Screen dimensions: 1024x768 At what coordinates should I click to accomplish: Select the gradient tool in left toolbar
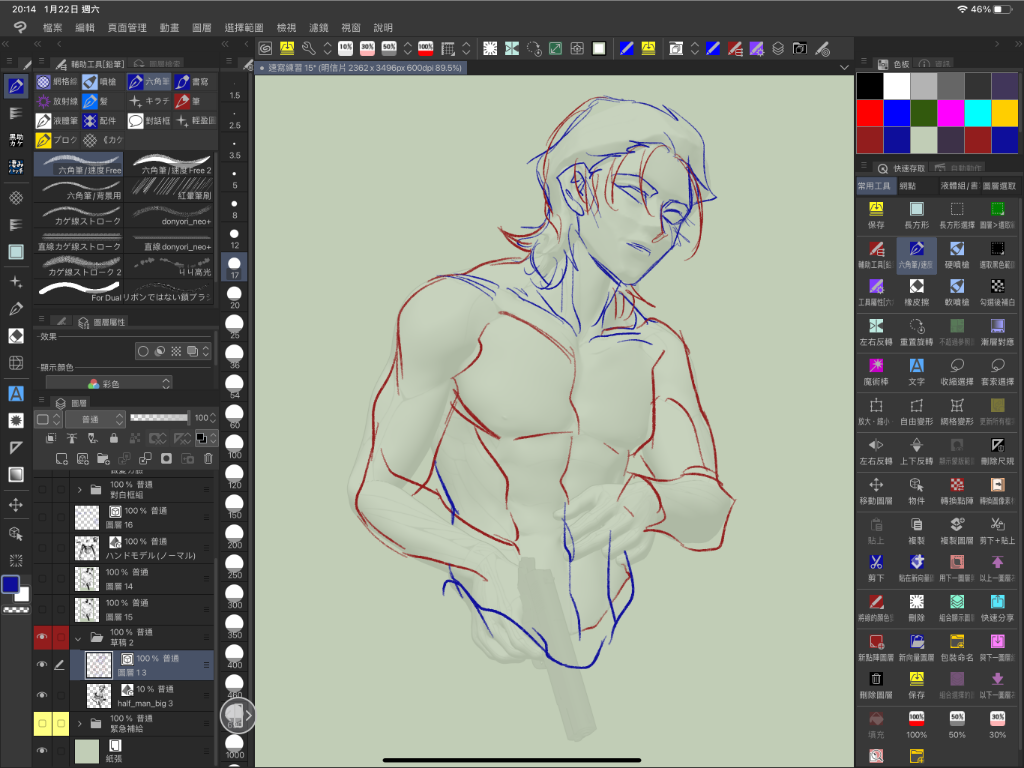(x=16, y=475)
